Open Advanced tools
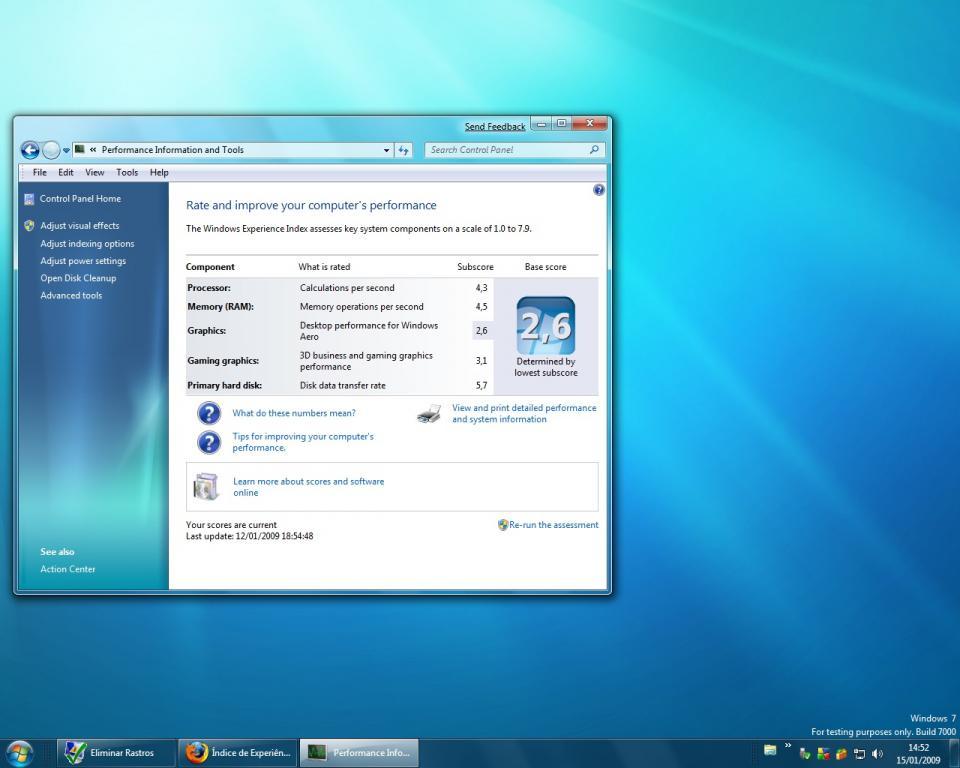Screen dimensions: 960x768 point(71,295)
